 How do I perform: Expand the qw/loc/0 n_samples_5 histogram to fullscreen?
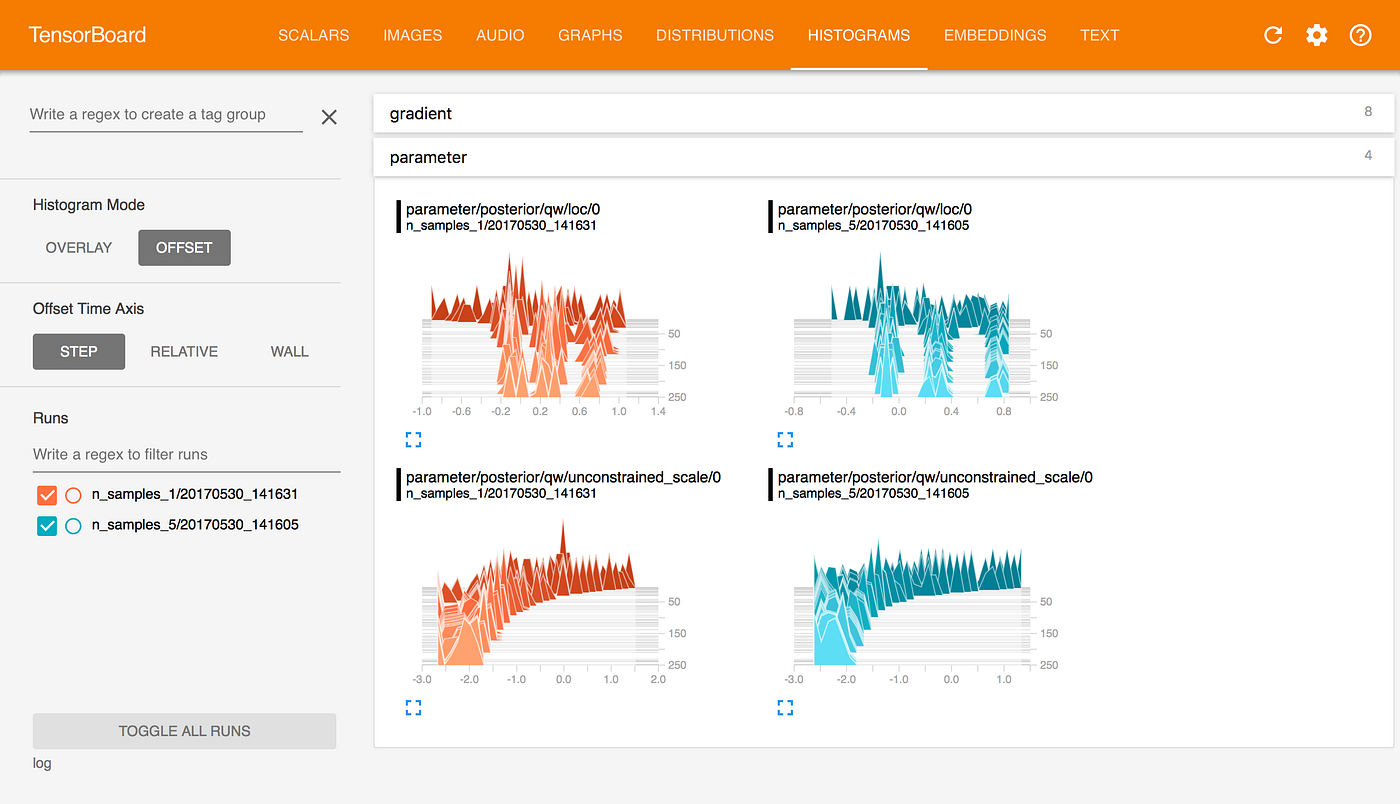tap(785, 439)
